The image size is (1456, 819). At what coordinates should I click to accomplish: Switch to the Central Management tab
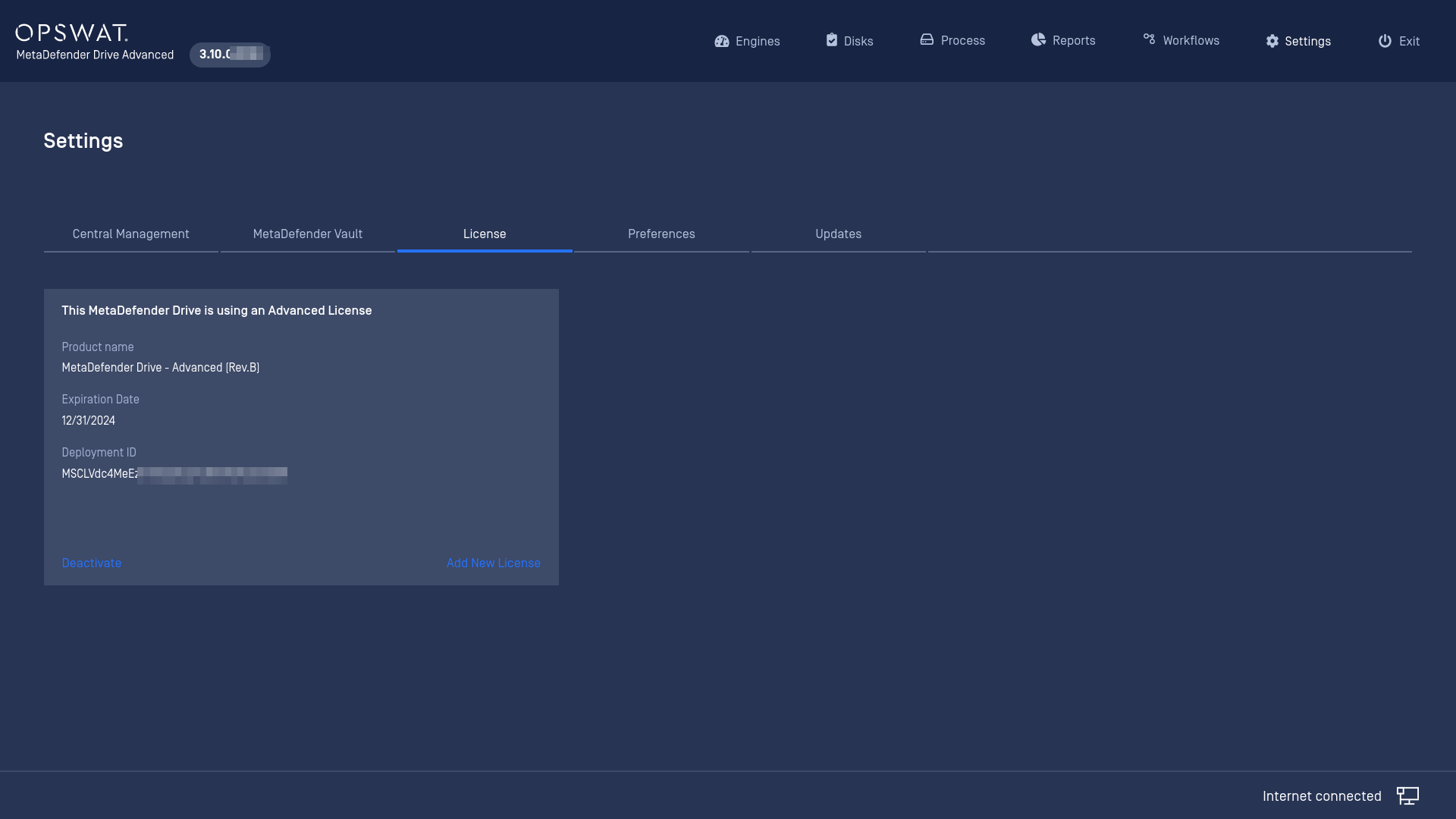pyautogui.click(x=130, y=234)
